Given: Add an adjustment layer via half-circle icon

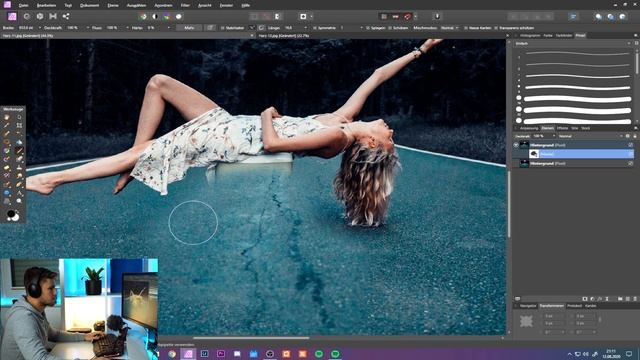Looking at the screenshot, I should 592,299.
